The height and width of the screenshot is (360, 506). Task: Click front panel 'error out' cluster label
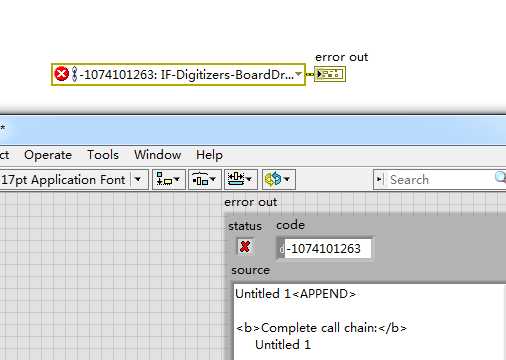[x=250, y=202]
